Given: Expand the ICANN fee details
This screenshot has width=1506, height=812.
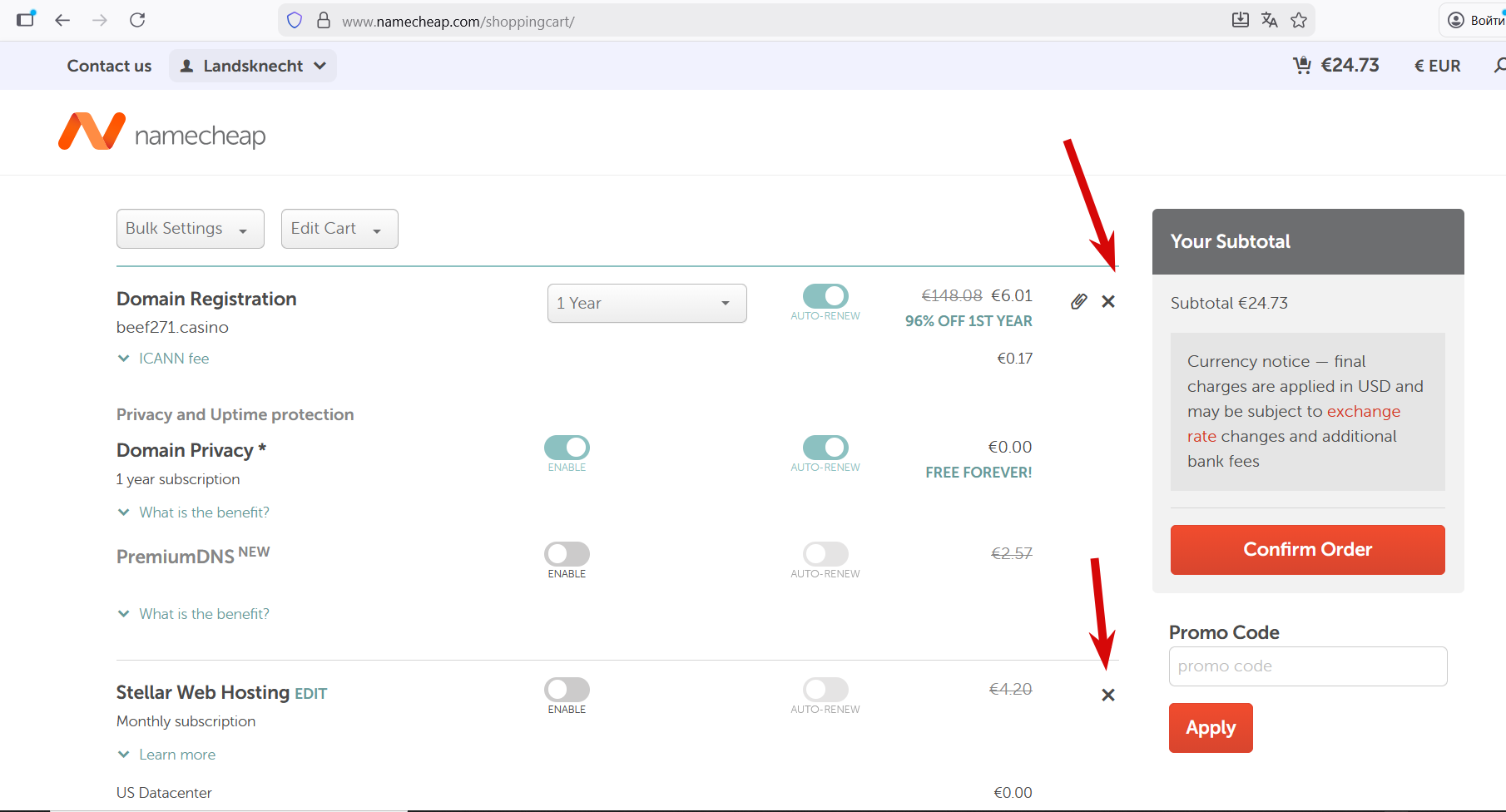Looking at the screenshot, I should (164, 359).
